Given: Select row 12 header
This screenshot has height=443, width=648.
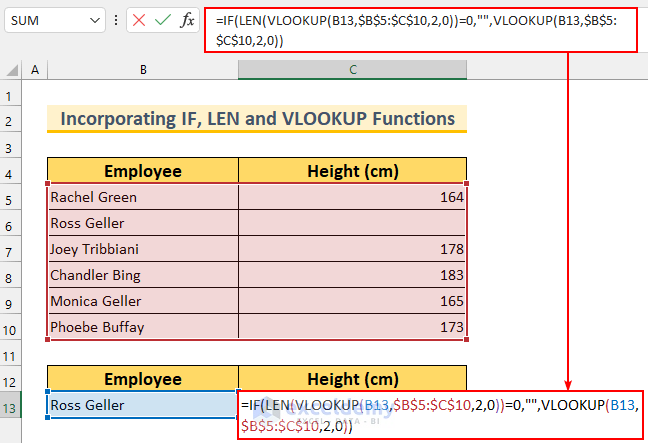Looking at the screenshot, I should [x=10, y=379].
